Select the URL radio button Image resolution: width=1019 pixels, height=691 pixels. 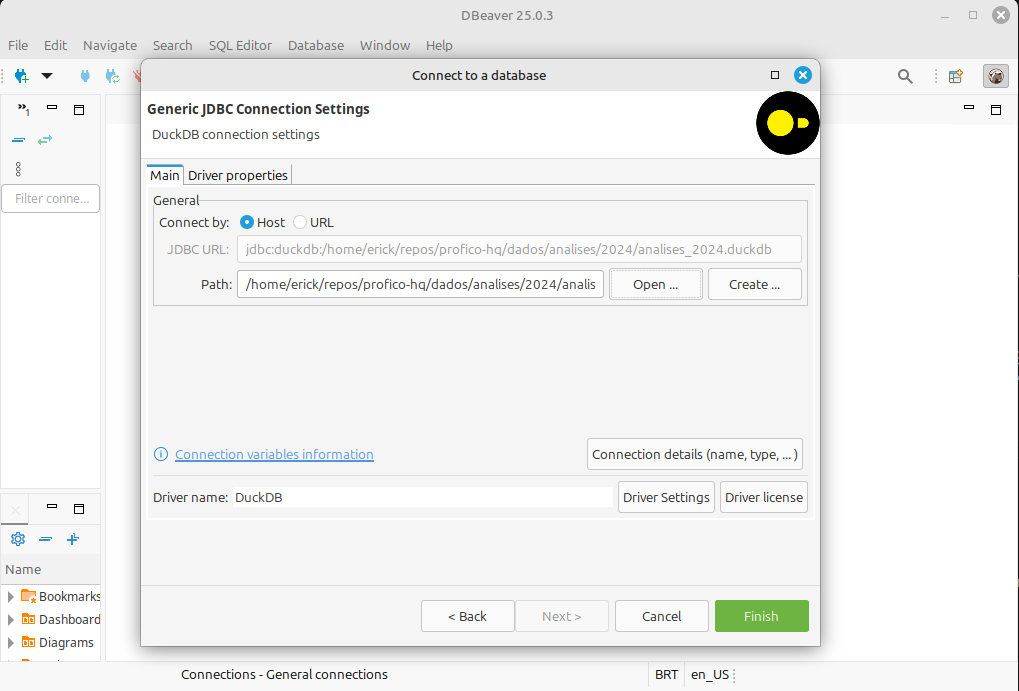(300, 222)
